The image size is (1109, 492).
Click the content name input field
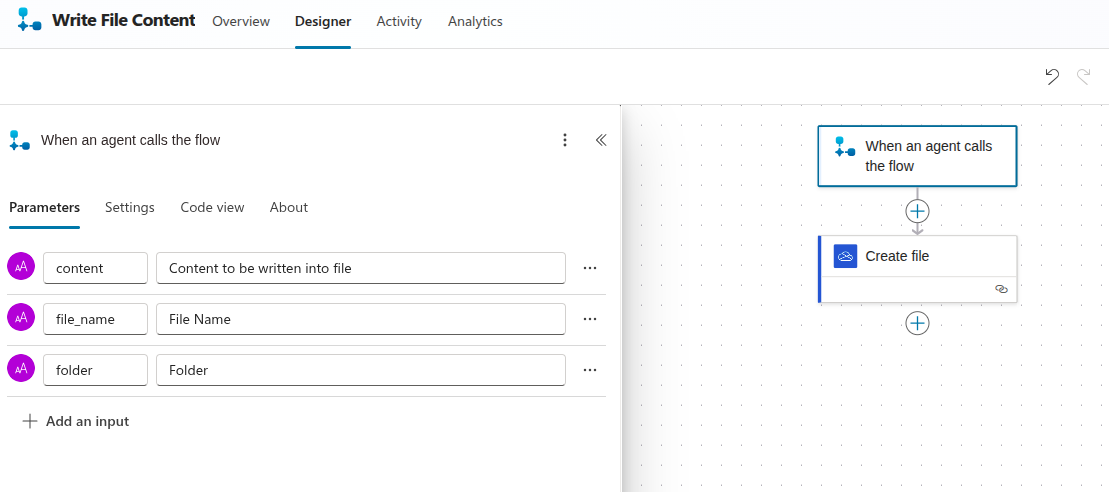tap(95, 268)
